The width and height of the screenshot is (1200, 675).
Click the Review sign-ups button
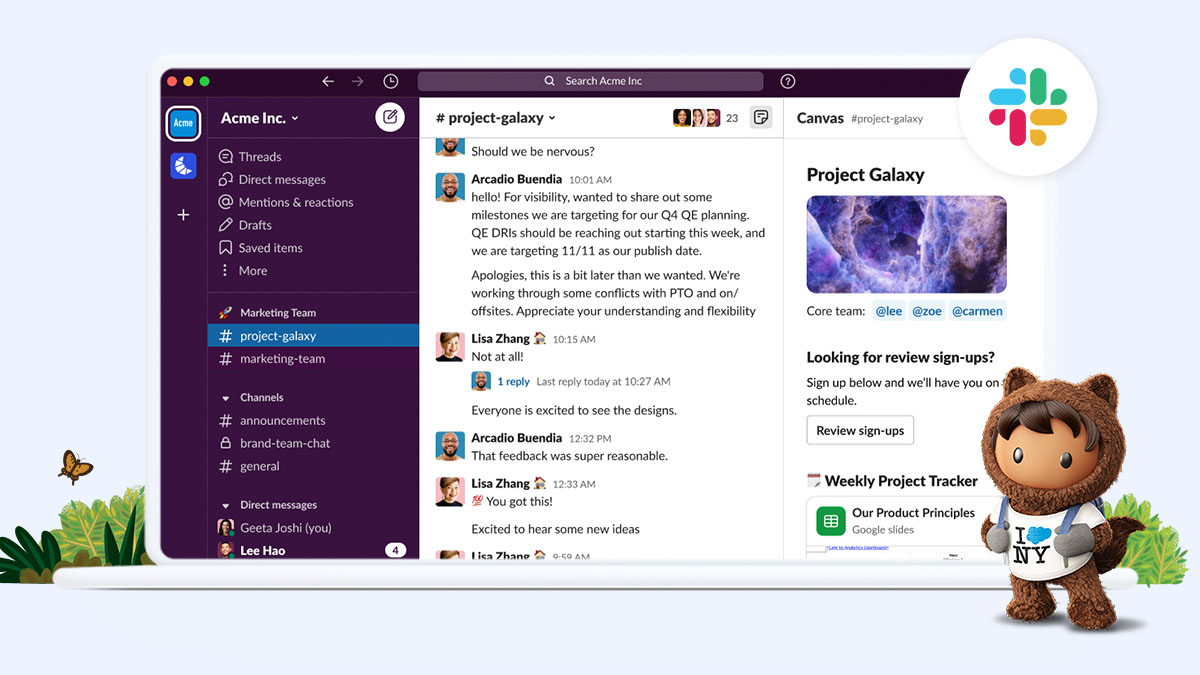(859, 430)
